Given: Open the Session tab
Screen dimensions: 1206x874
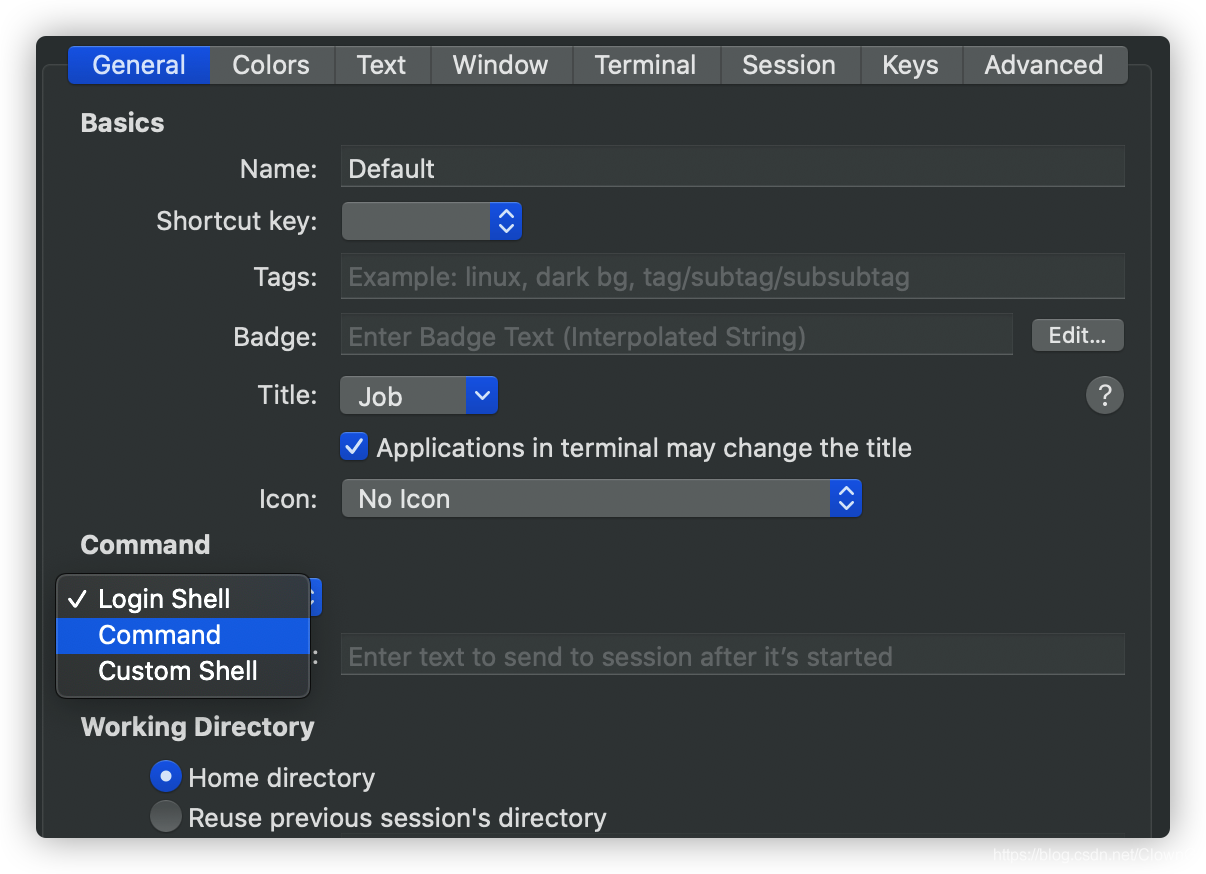Looking at the screenshot, I should pyautogui.click(x=788, y=65).
